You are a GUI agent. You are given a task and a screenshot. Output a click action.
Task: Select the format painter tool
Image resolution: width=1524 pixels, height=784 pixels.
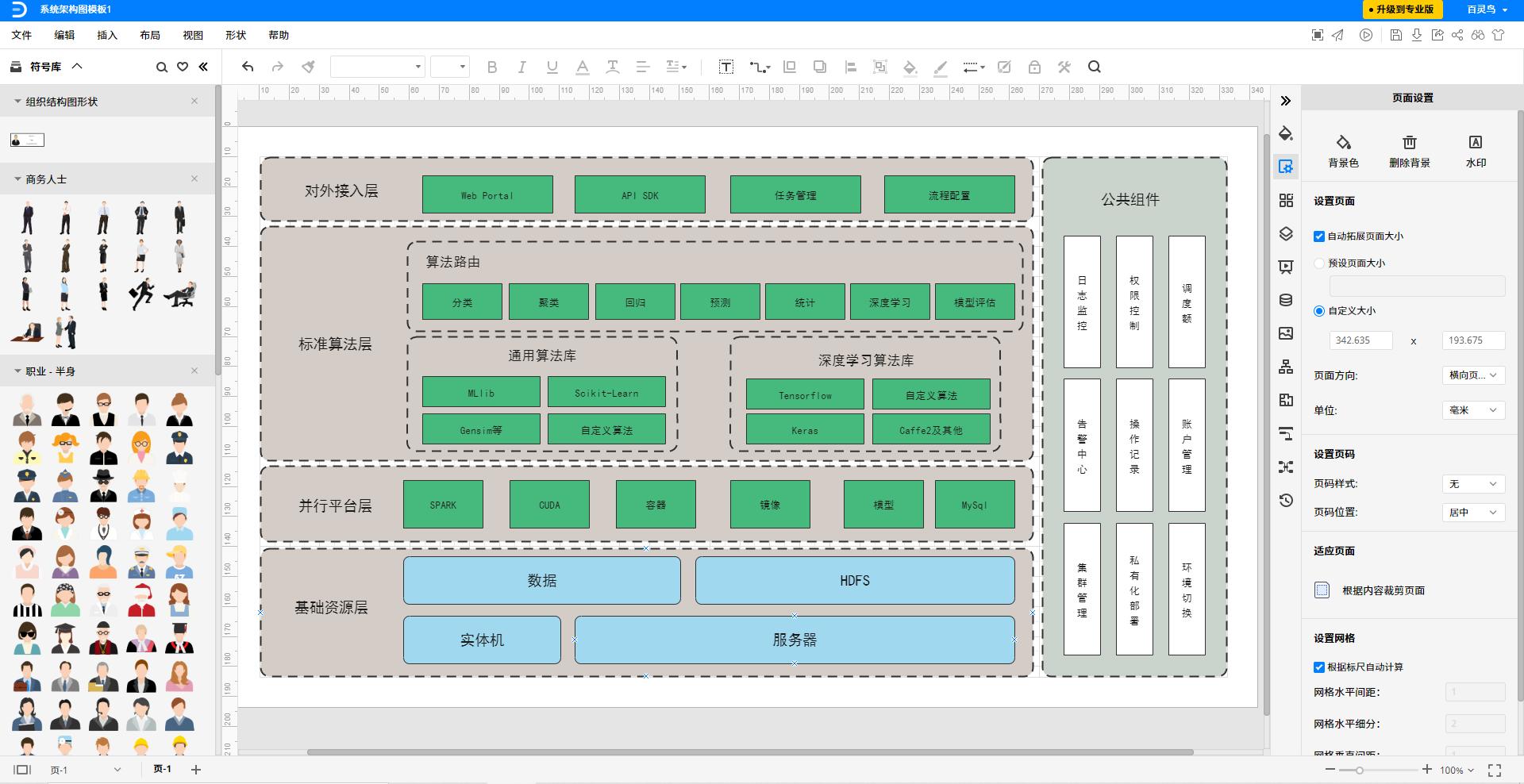(309, 67)
